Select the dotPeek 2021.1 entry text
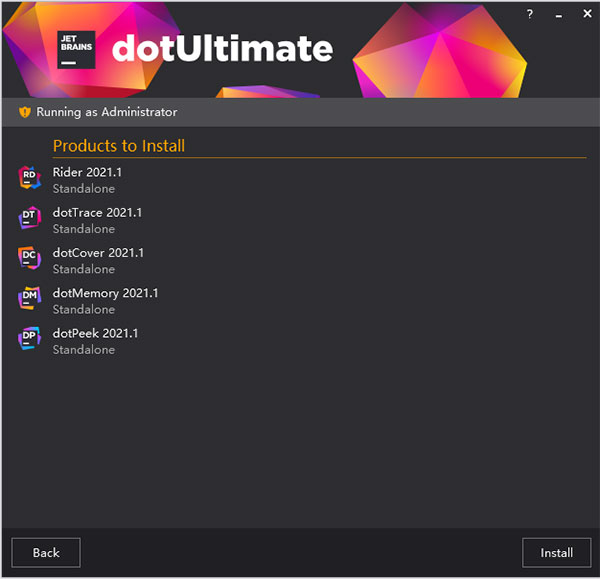600x579 pixels. [95, 333]
